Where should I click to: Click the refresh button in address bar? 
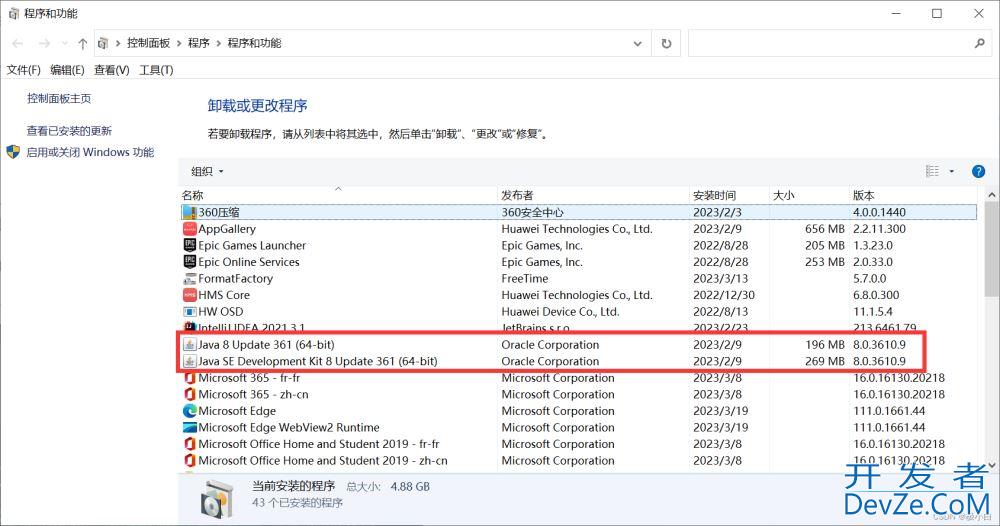666,43
